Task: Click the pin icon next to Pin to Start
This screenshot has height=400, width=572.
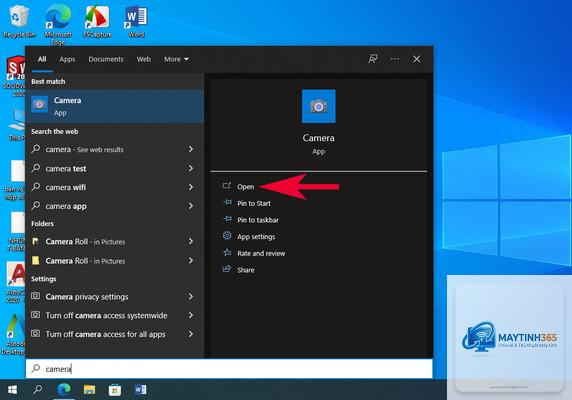Action: click(227, 202)
